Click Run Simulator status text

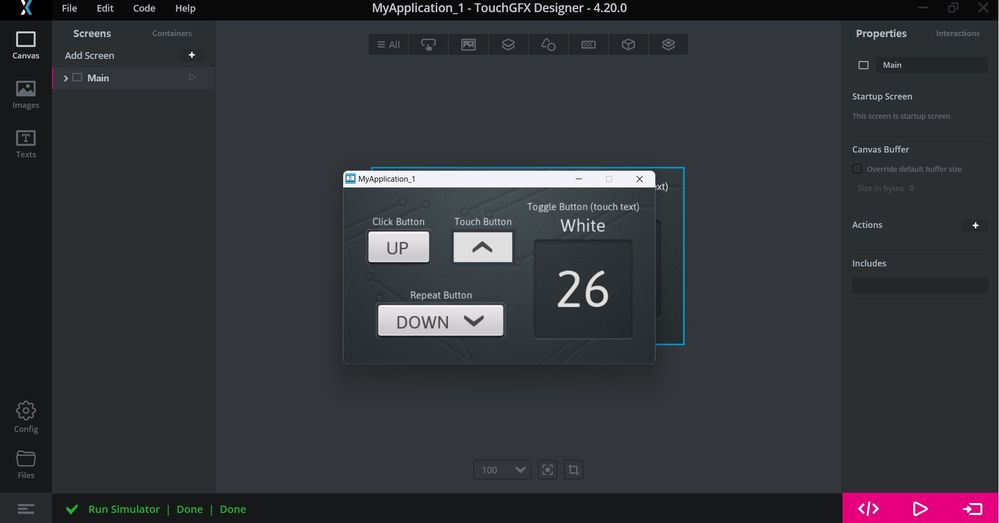(124, 509)
